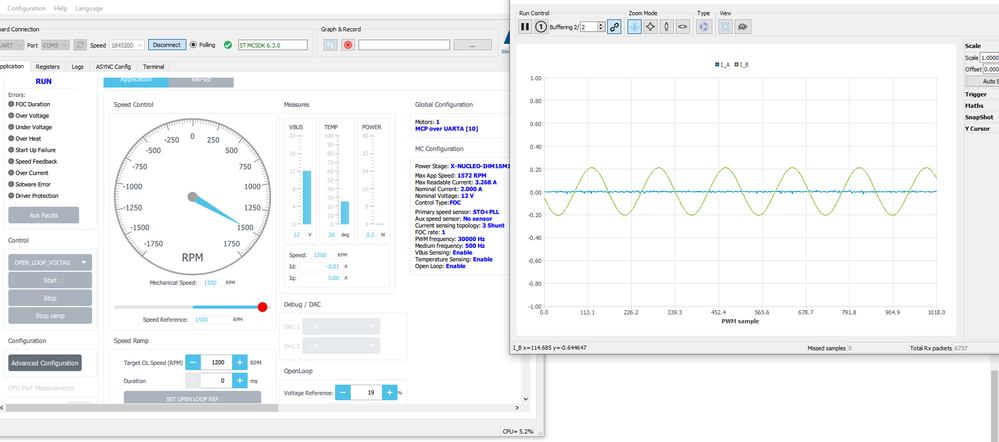Screen dimensions: 999x442
Task: Click the Ack Faults button
Action: tap(43, 215)
